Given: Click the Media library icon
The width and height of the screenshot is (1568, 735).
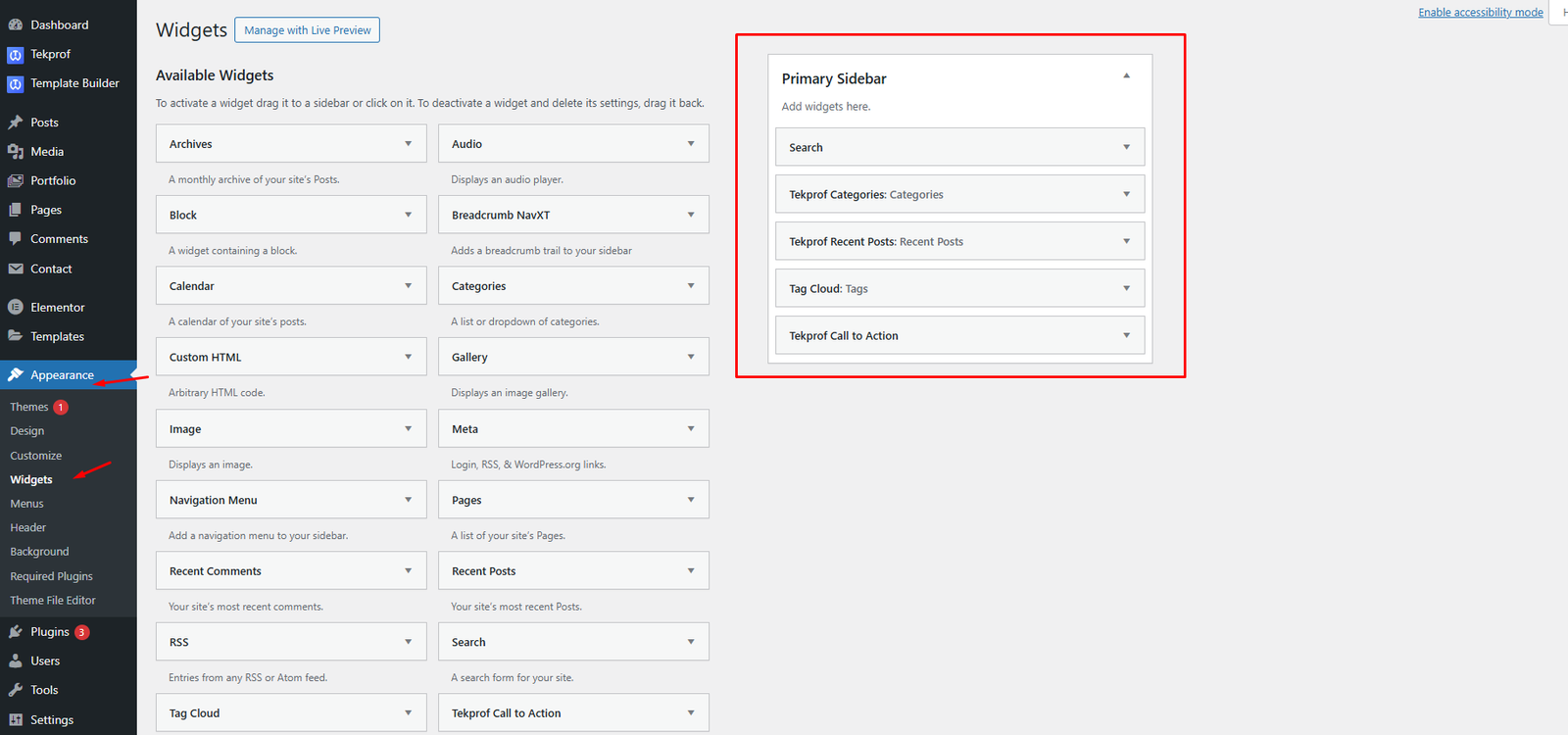Looking at the screenshot, I should click(16, 152).
